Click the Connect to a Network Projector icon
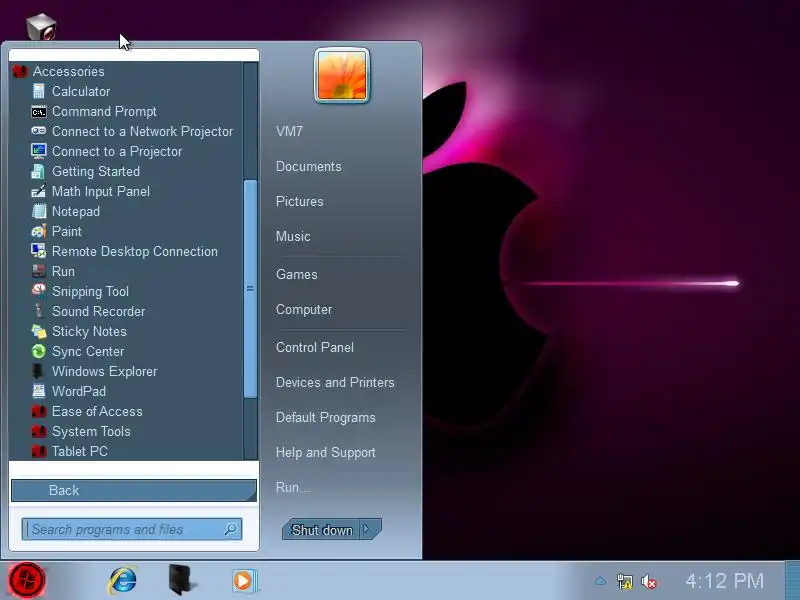The image size is (800, 600). (x=39, y=131)
